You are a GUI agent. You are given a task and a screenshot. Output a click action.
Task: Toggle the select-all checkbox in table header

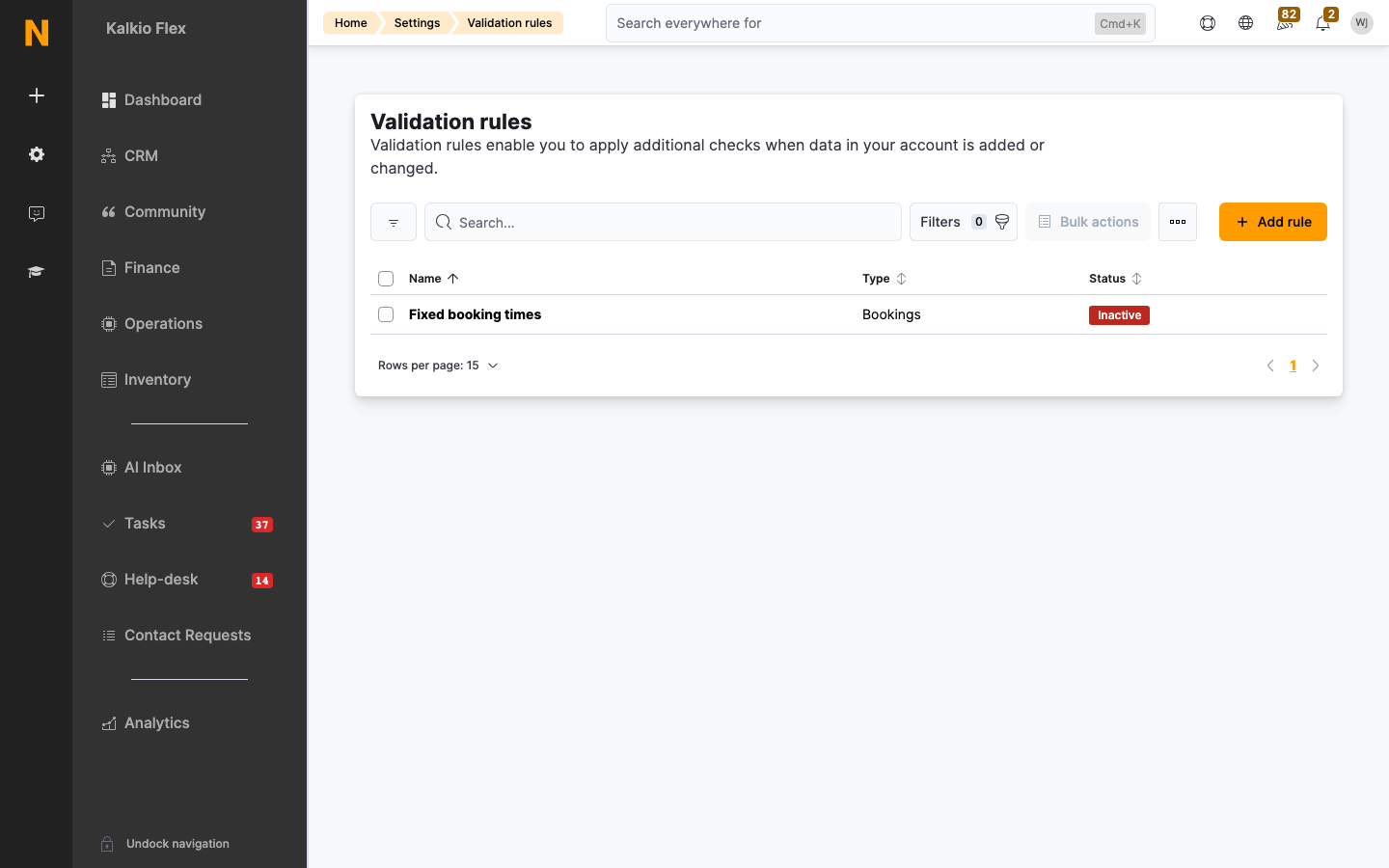(386, 279)
